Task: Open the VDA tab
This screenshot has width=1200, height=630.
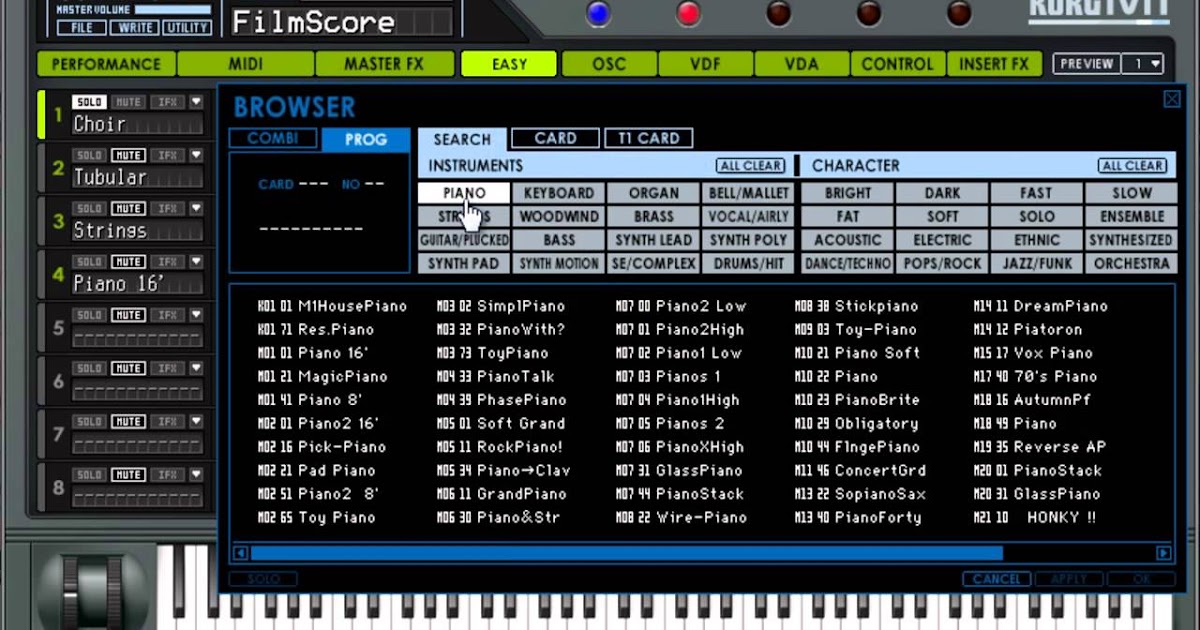Action: pyautogui.click(x=801, y=64)
